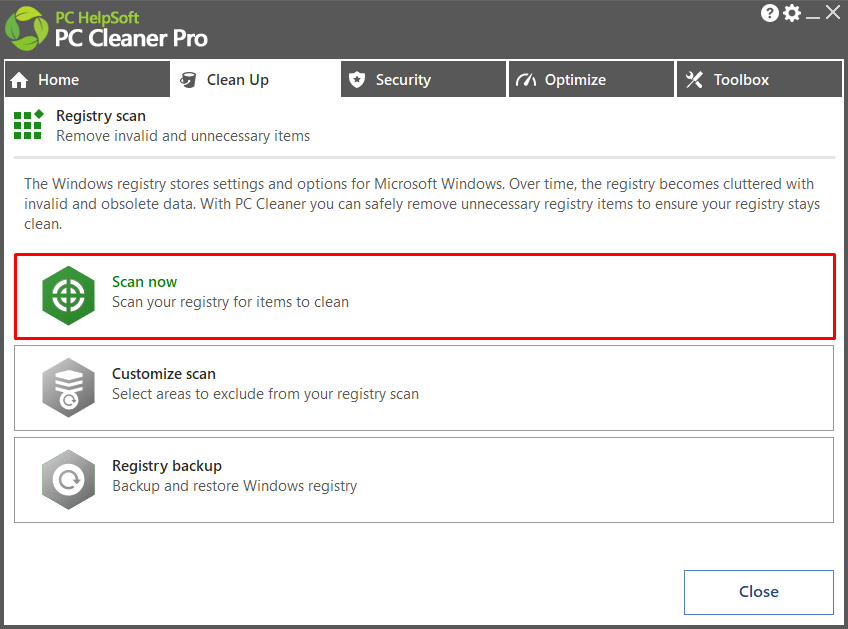Open the Toolbox tab
848x629 pixels.
(759, 80)
